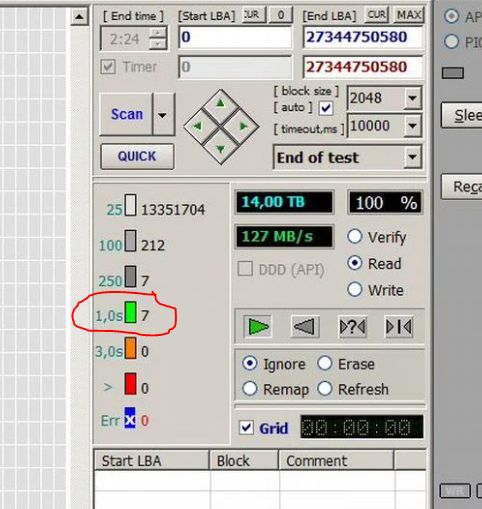Image resolution: width=482 pixels, height=509 pixels.
Task: Click the QUICK button
Action: coord(137,156)
